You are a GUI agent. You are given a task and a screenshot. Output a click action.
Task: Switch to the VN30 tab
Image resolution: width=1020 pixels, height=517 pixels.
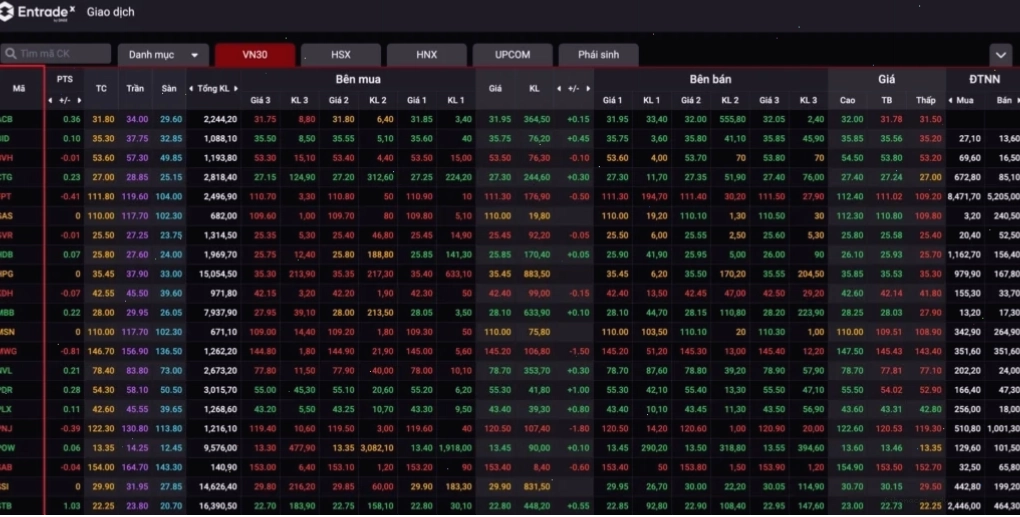[254, 55]
